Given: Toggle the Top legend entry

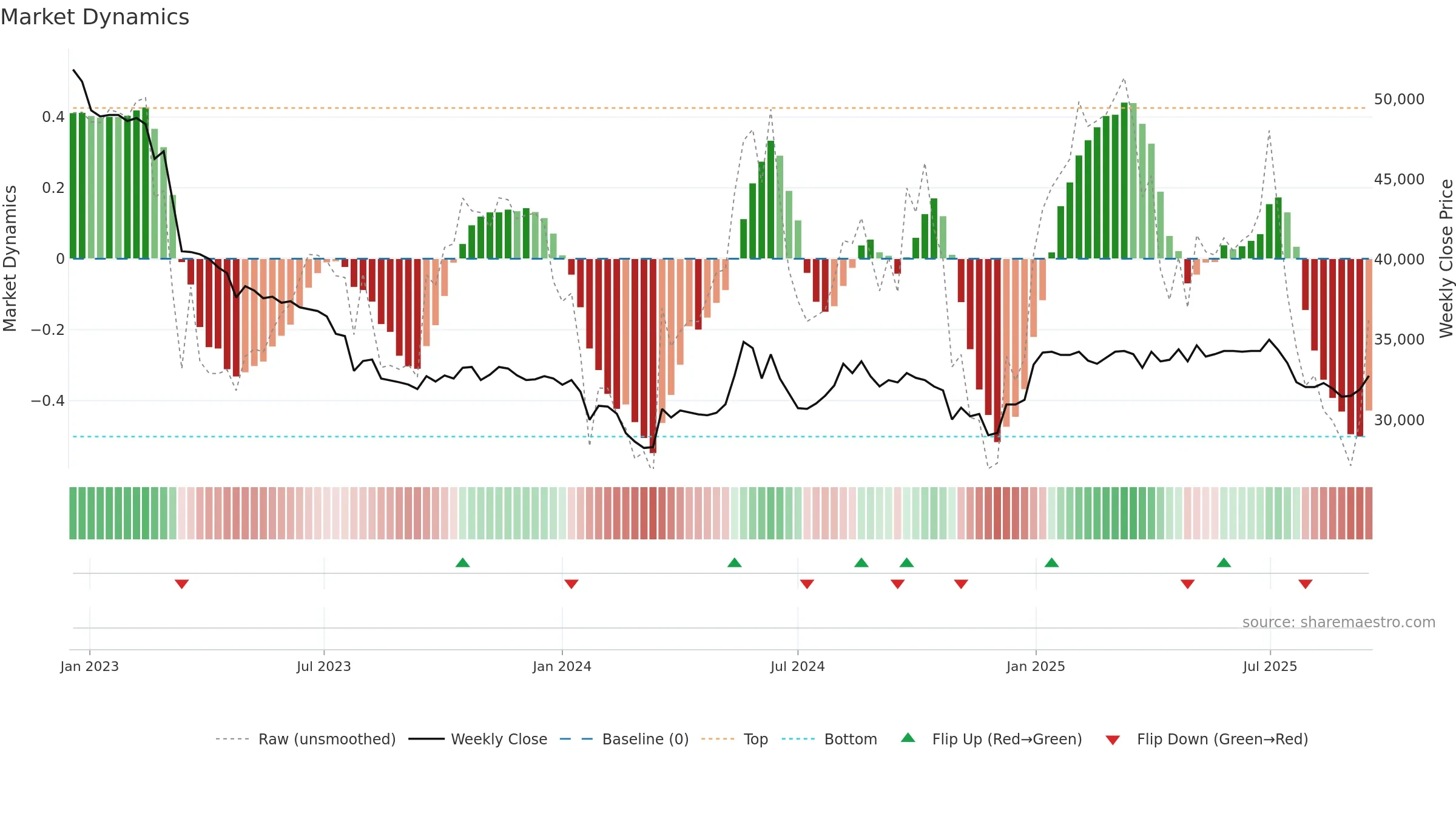Looking at the screenshot, I should click(x=734, y=739).
